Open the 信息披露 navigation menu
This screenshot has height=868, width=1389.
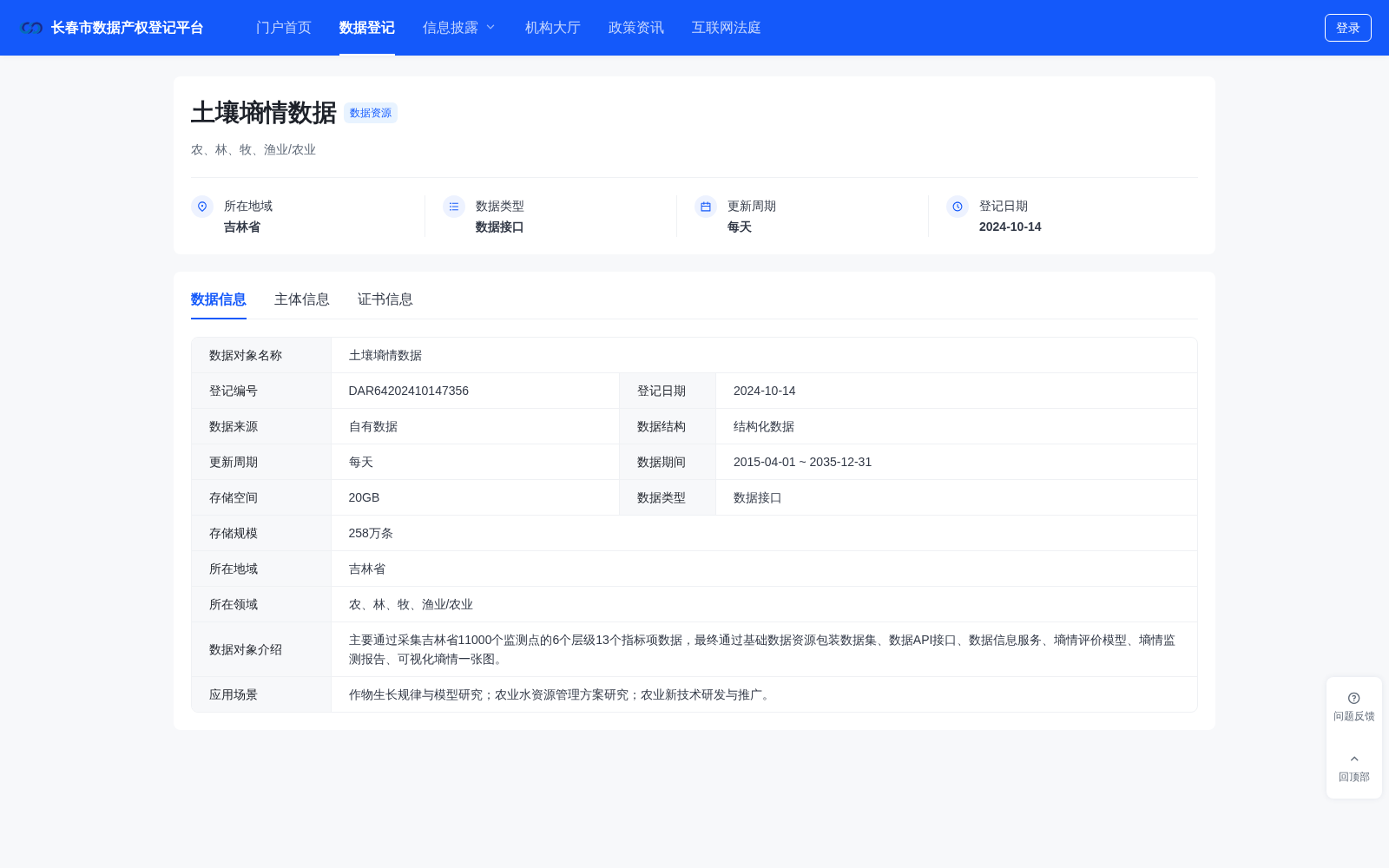tap(451, 28)
